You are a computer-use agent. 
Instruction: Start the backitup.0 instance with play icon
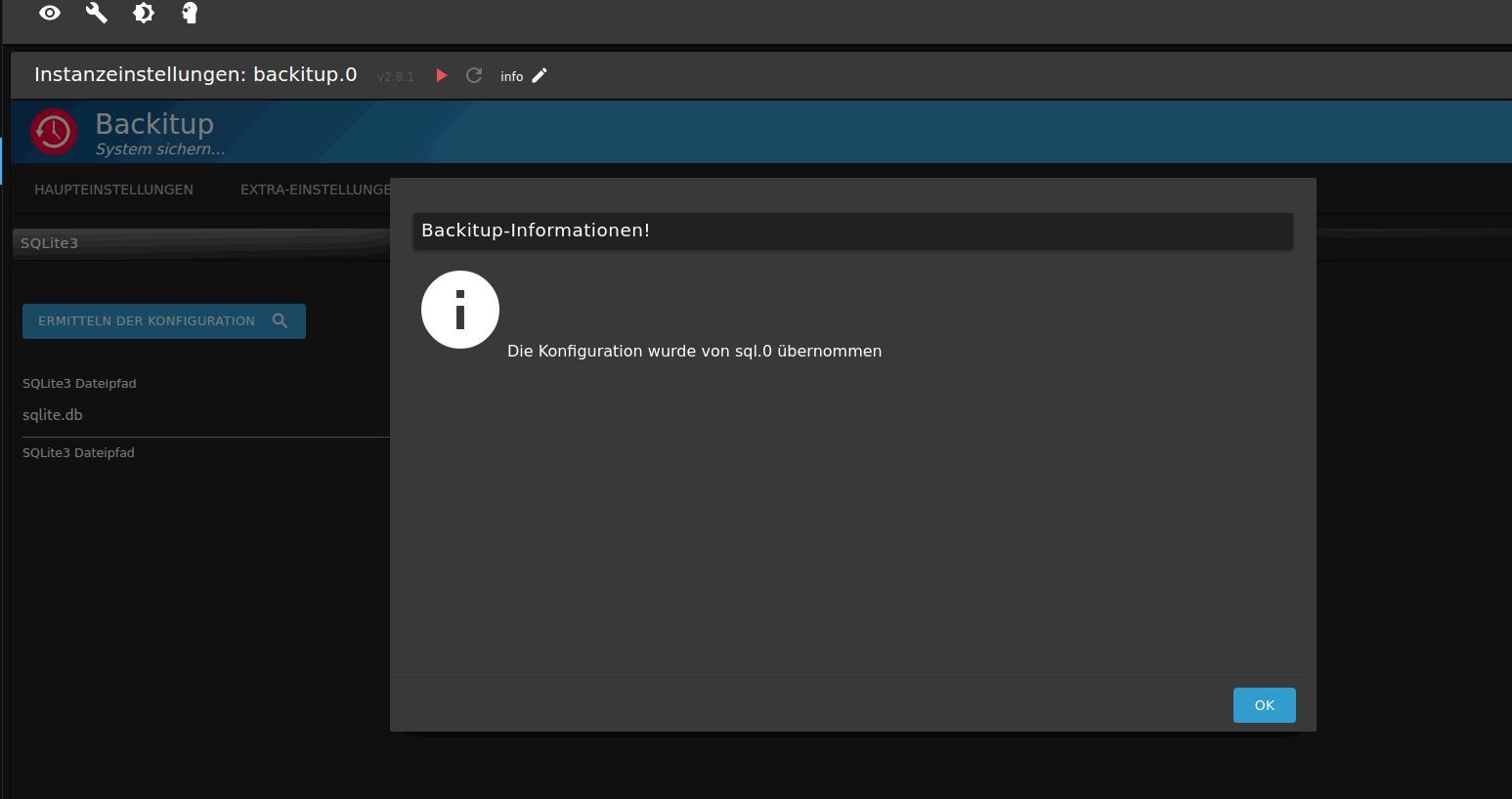442,75
